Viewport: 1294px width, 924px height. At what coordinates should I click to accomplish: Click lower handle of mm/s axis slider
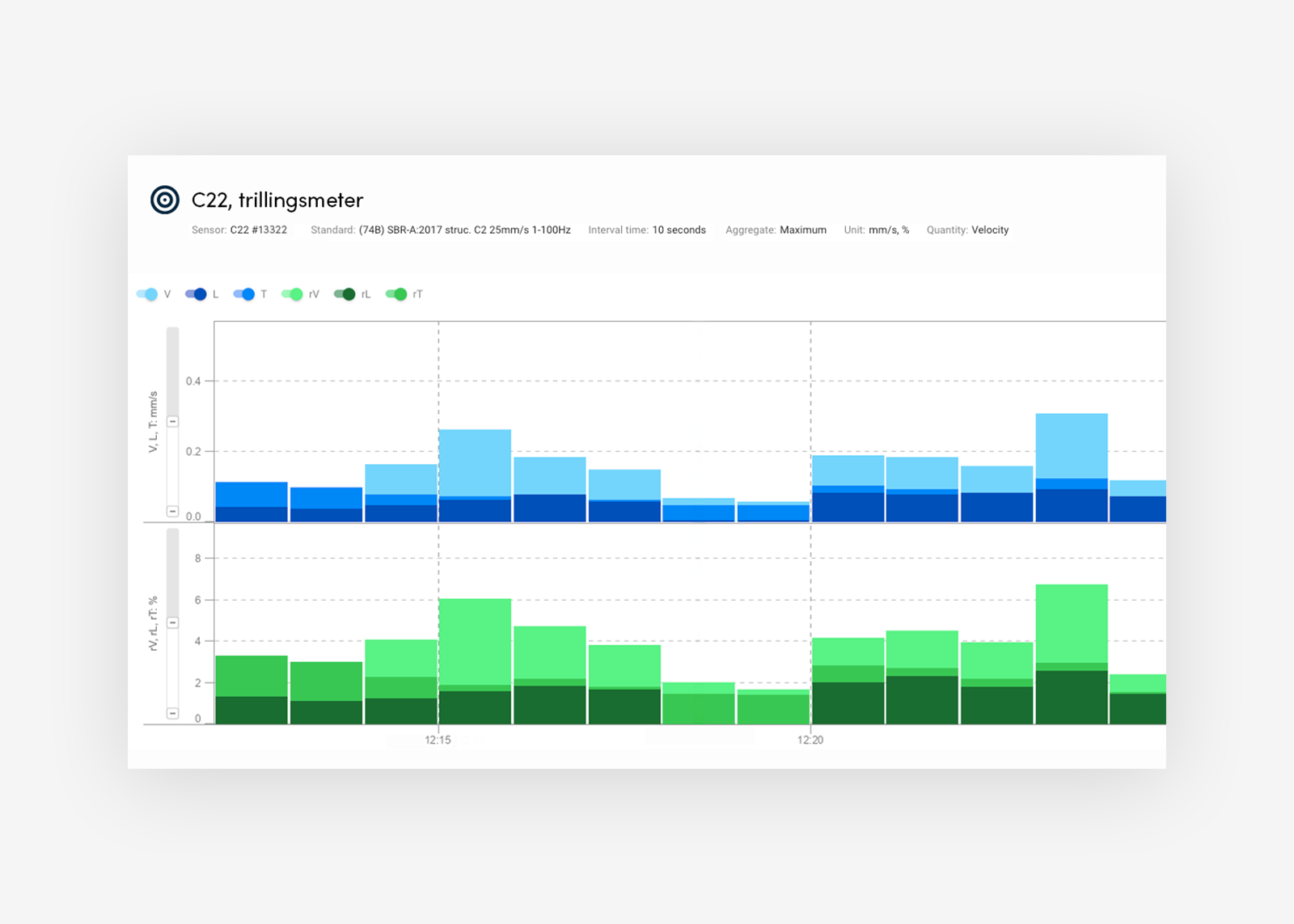pos(172,511)
